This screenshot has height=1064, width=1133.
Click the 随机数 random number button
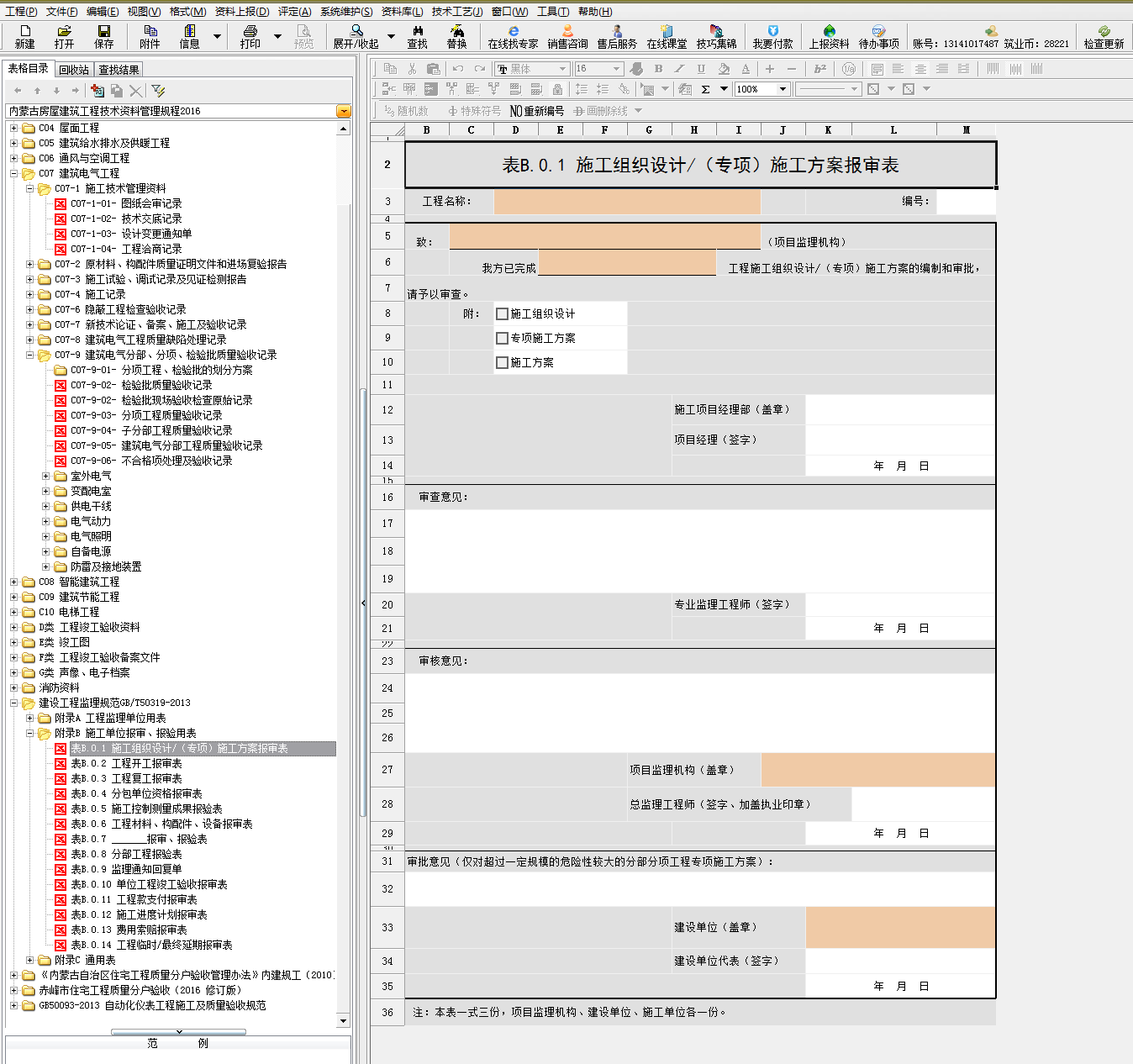pos(406,111)
